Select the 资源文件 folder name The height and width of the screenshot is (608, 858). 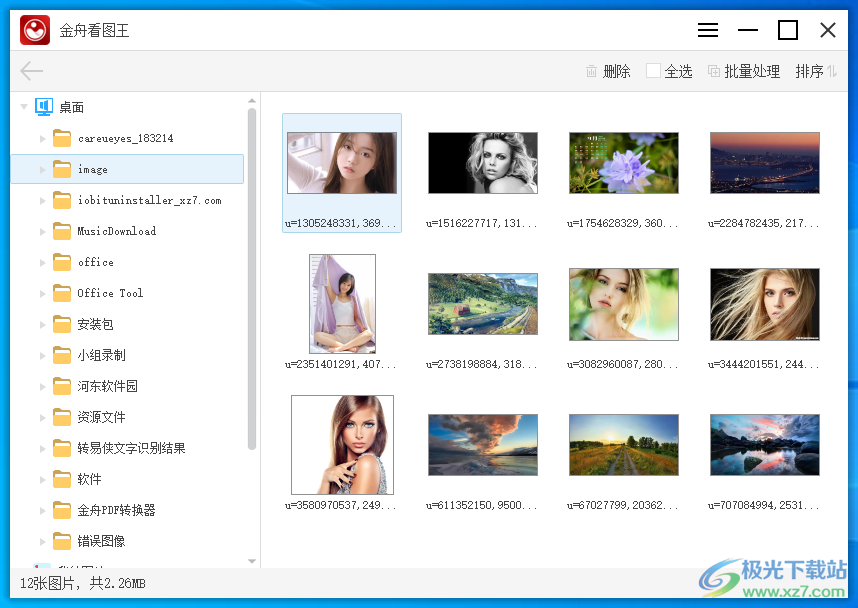pos(101,417)
